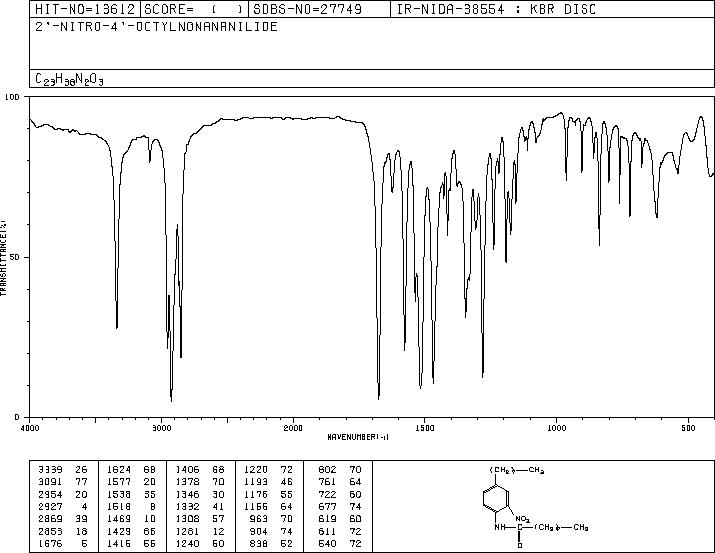
Task: Click the 4000 tick on the x-axis
Action: click(30, 427)
